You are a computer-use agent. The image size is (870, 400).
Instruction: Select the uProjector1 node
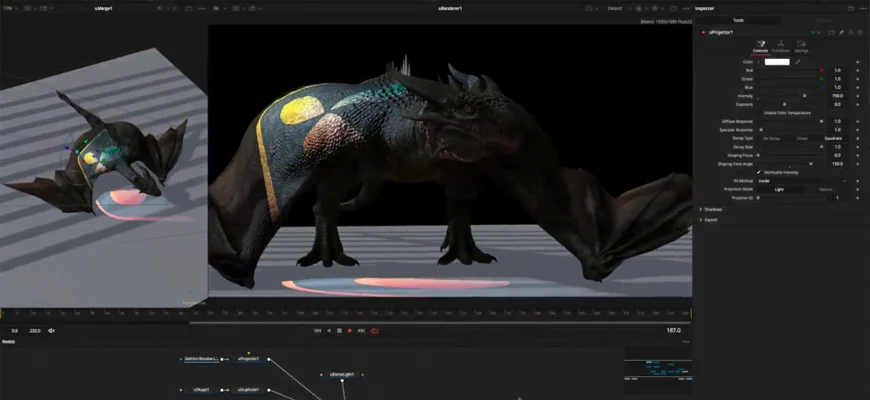[x=248, y=359]
